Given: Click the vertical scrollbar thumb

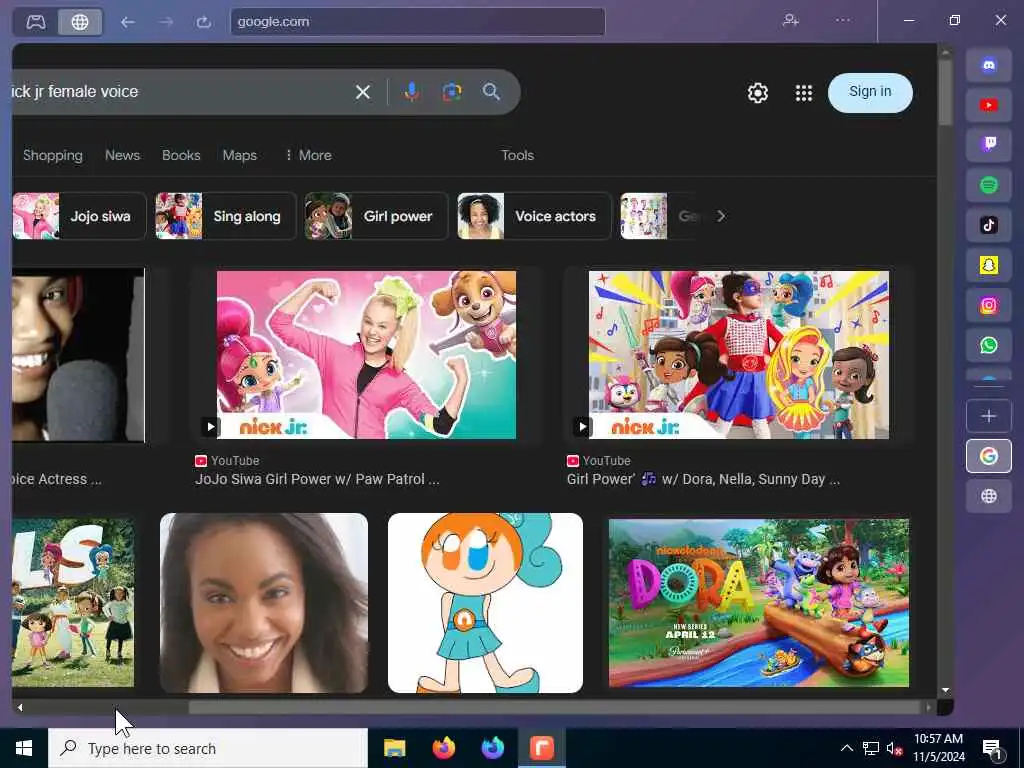Looking at the screenshot, I should [945, 91].
